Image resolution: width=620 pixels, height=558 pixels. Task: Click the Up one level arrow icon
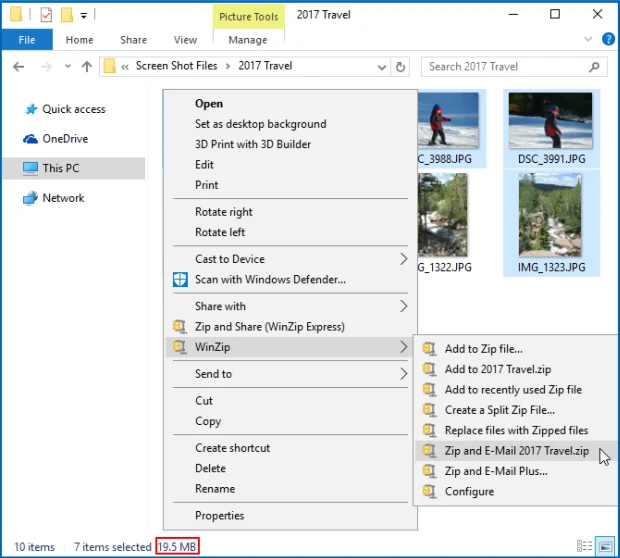(85, 67)
